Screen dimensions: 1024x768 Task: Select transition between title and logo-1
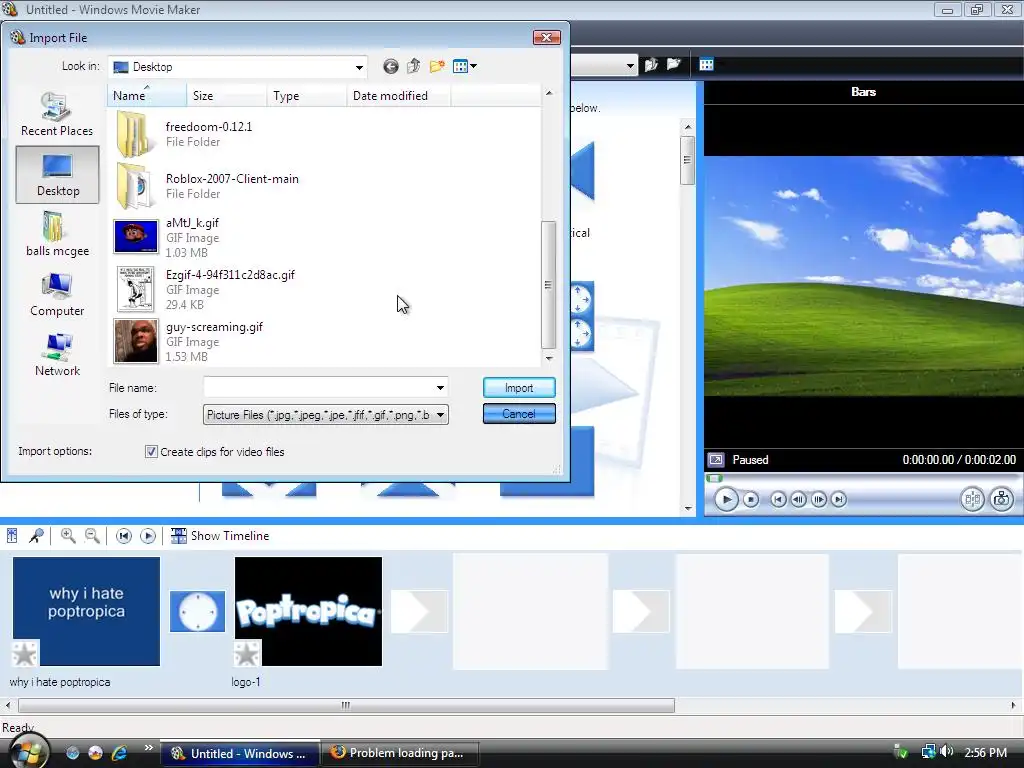(197, 611)
